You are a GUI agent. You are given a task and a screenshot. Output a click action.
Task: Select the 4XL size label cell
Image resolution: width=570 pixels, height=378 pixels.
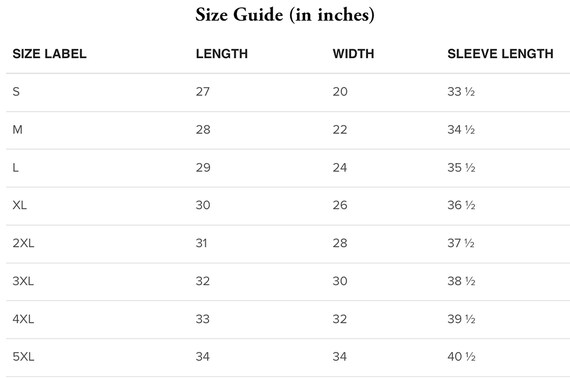click(x=23, y=319)
